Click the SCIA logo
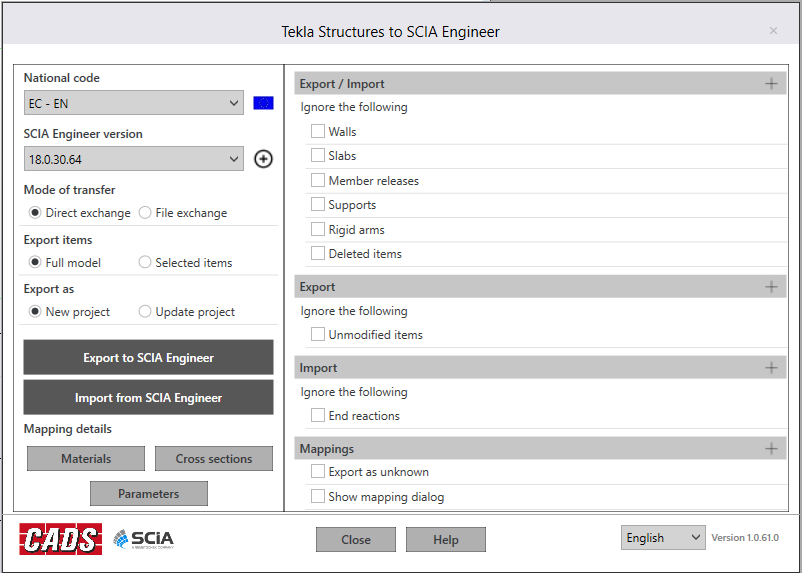This screenshot has height=573, width=802. click(143, 539)
